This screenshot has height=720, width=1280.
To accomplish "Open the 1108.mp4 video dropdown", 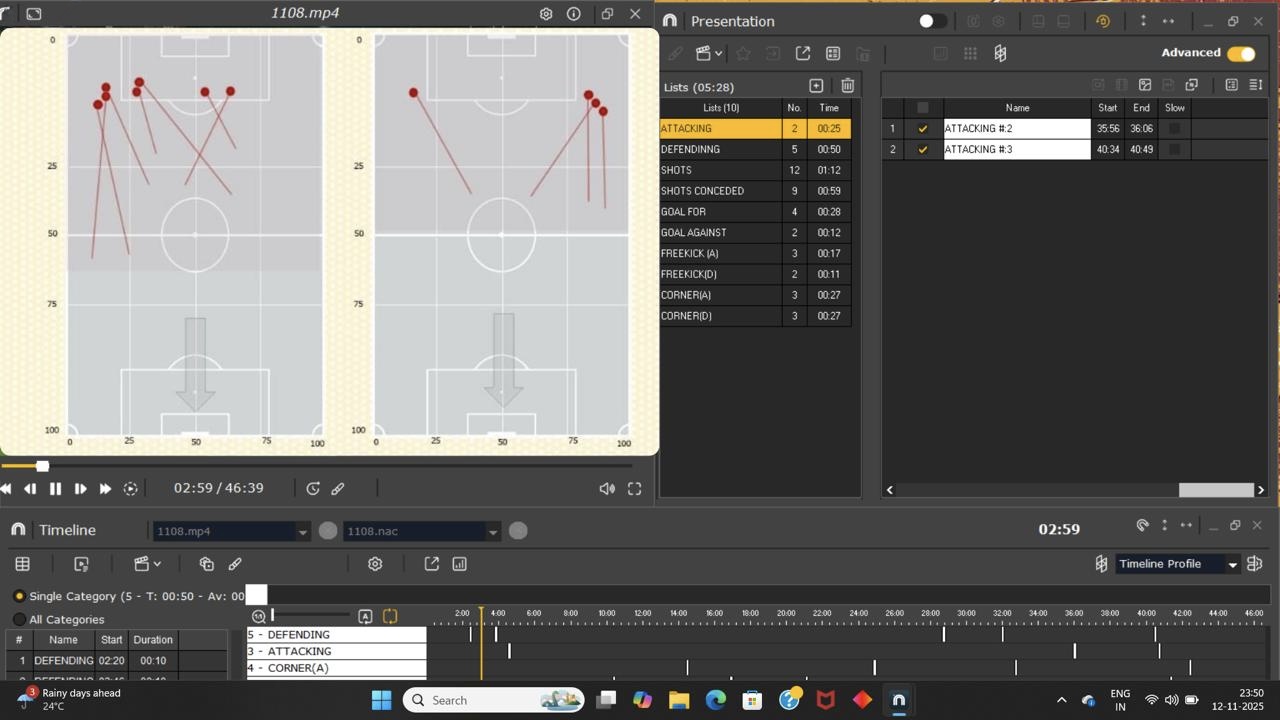I will click(x=302, y=532).
